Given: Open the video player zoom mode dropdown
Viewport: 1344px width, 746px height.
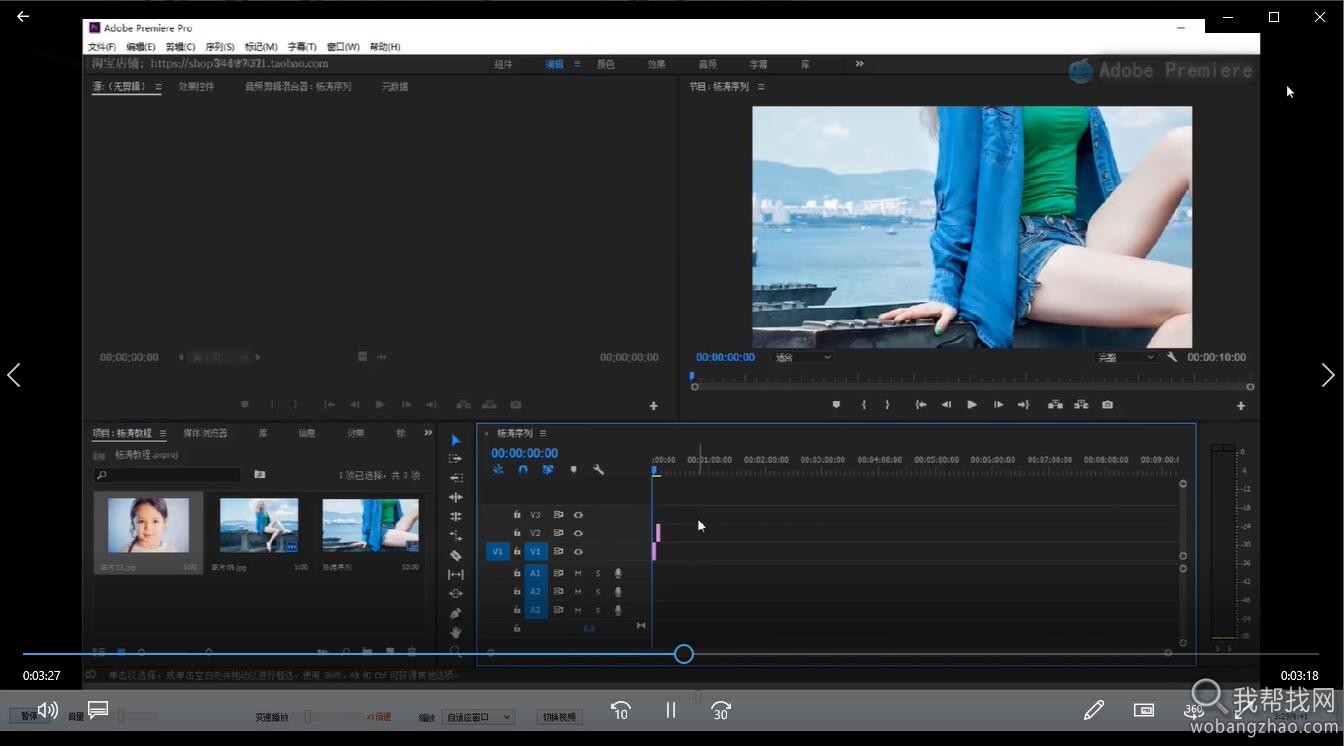Looking at the screenshot, I should (x=478, y=717).
